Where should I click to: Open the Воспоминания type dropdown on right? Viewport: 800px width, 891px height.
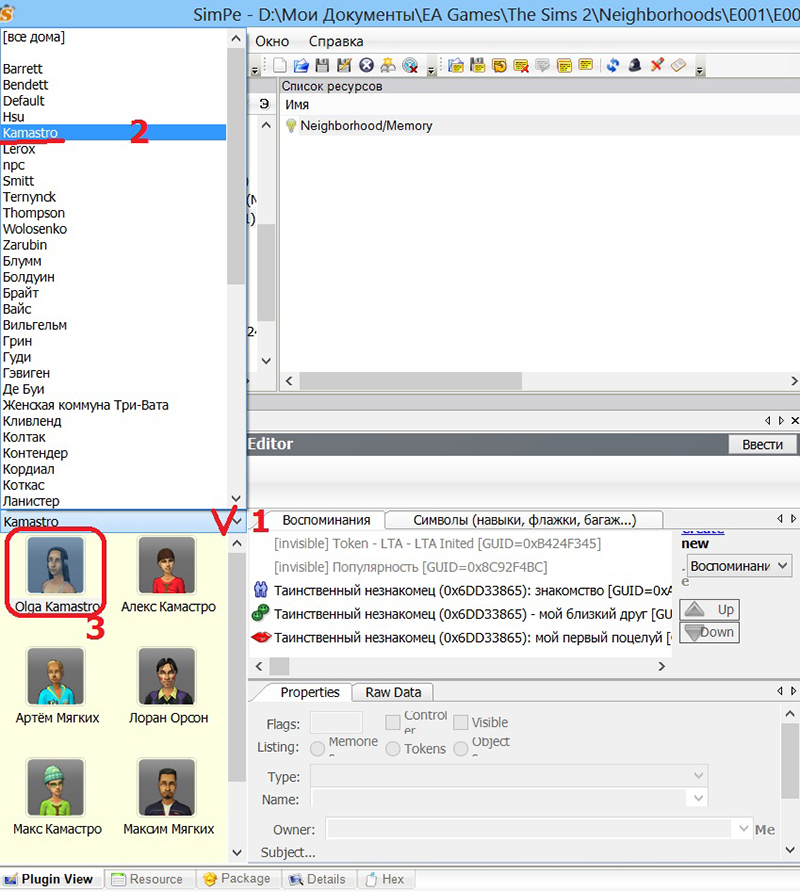[782, 566]
